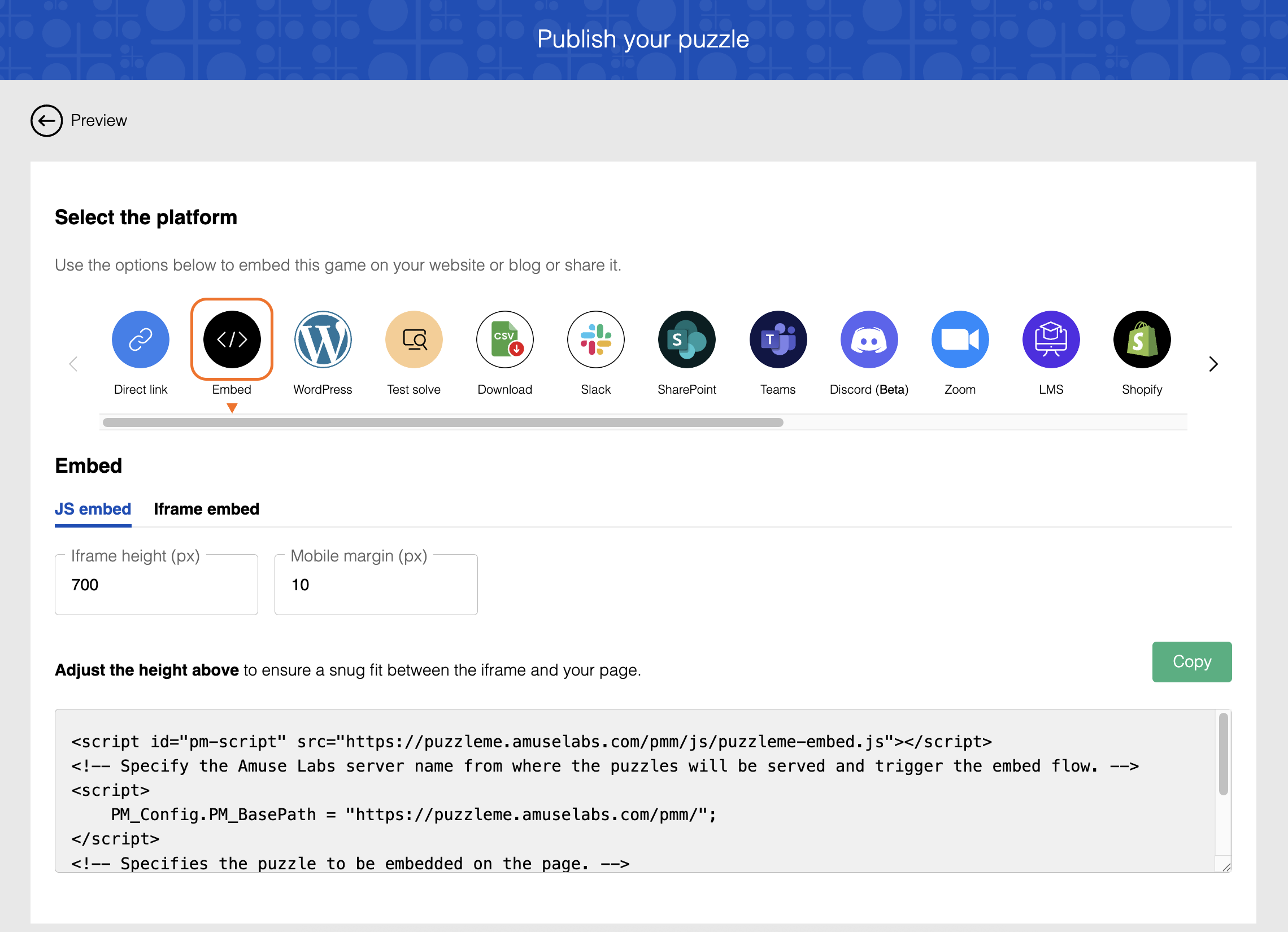Image resolution: width=1288 pixels, height=932 pixels.
Task: Click the Direct link platform icon
Action: pos(140,339)
